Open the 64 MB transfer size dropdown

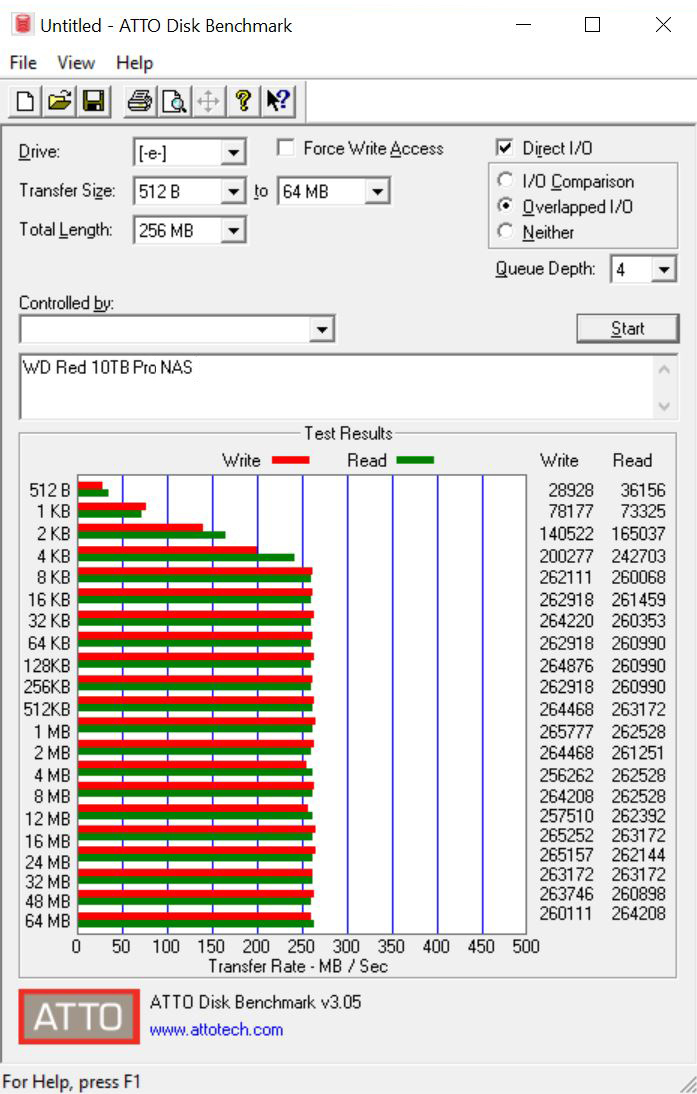coord(377,191)
